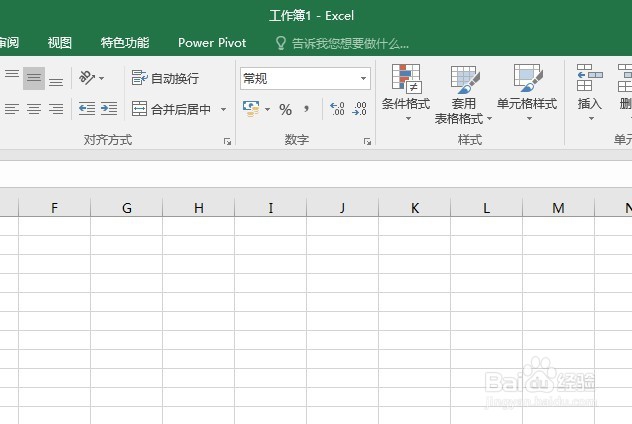Switch to the 特色功能 tab
Image resolution: width=632 pixels, height=424 pixels.
click(125, 43)
